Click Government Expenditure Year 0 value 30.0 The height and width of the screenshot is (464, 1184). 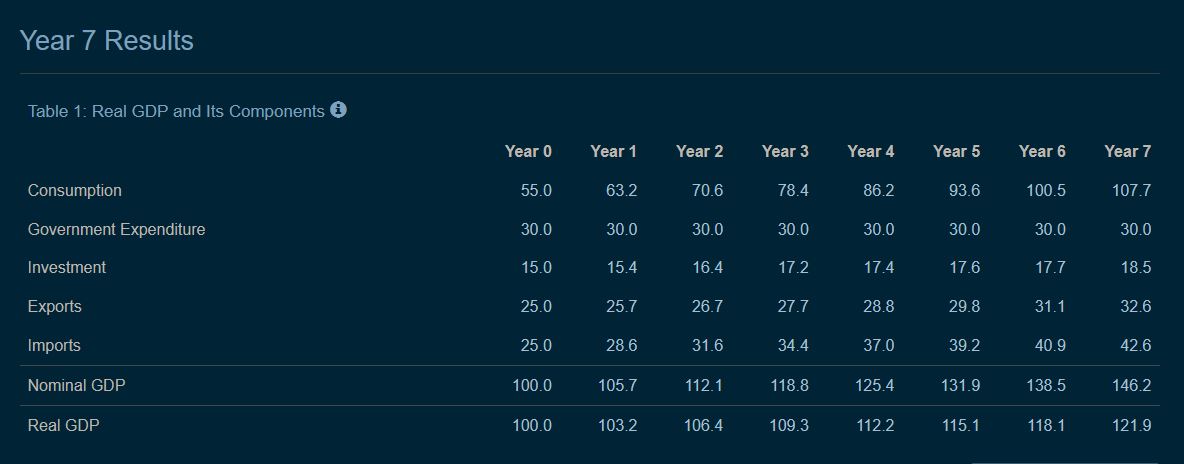coord(536,229)
